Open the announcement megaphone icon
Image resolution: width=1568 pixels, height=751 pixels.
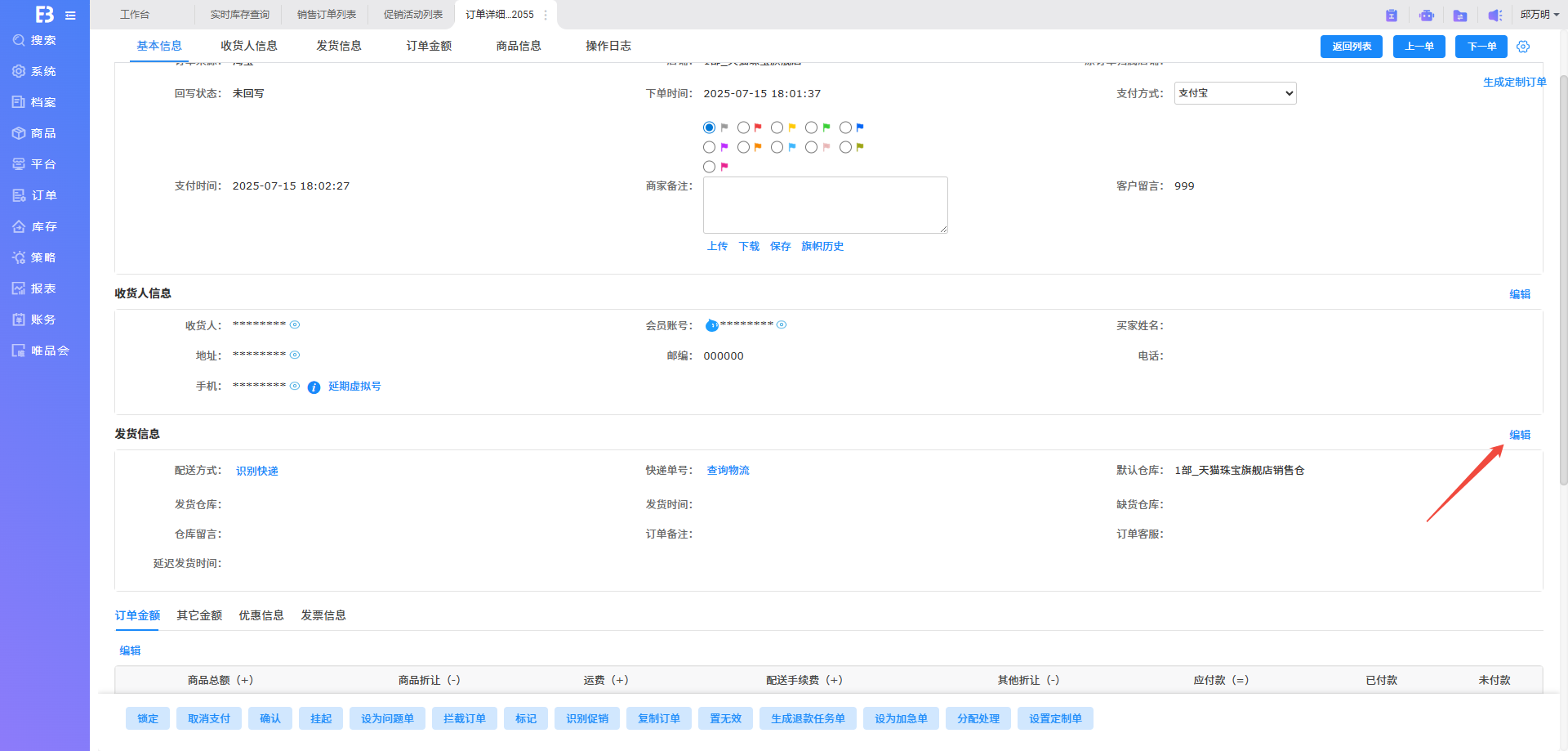1494,16
